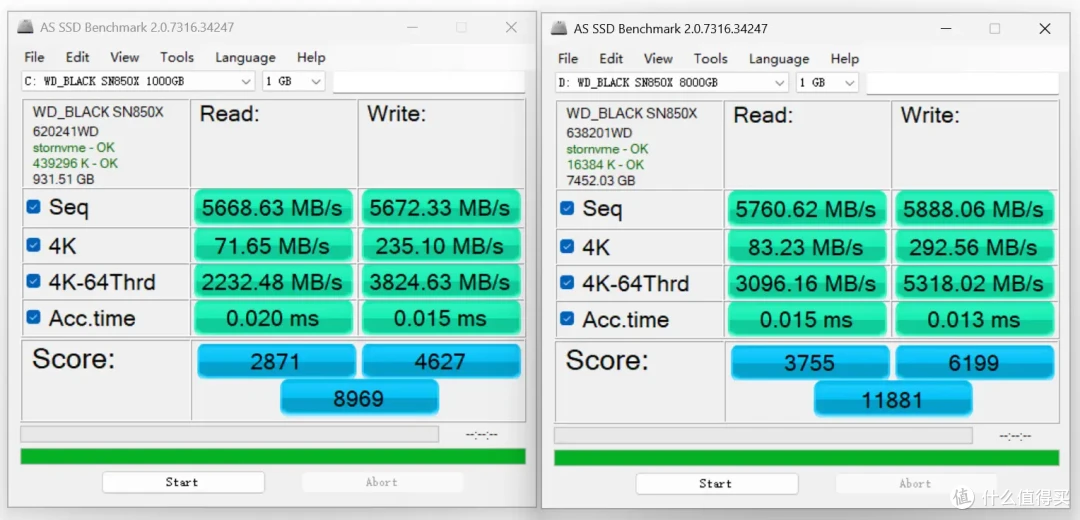Click alignment text 439296 K - OK
Image resolution: width=1080 pixels, height=520 pixels.
(75, 163)
